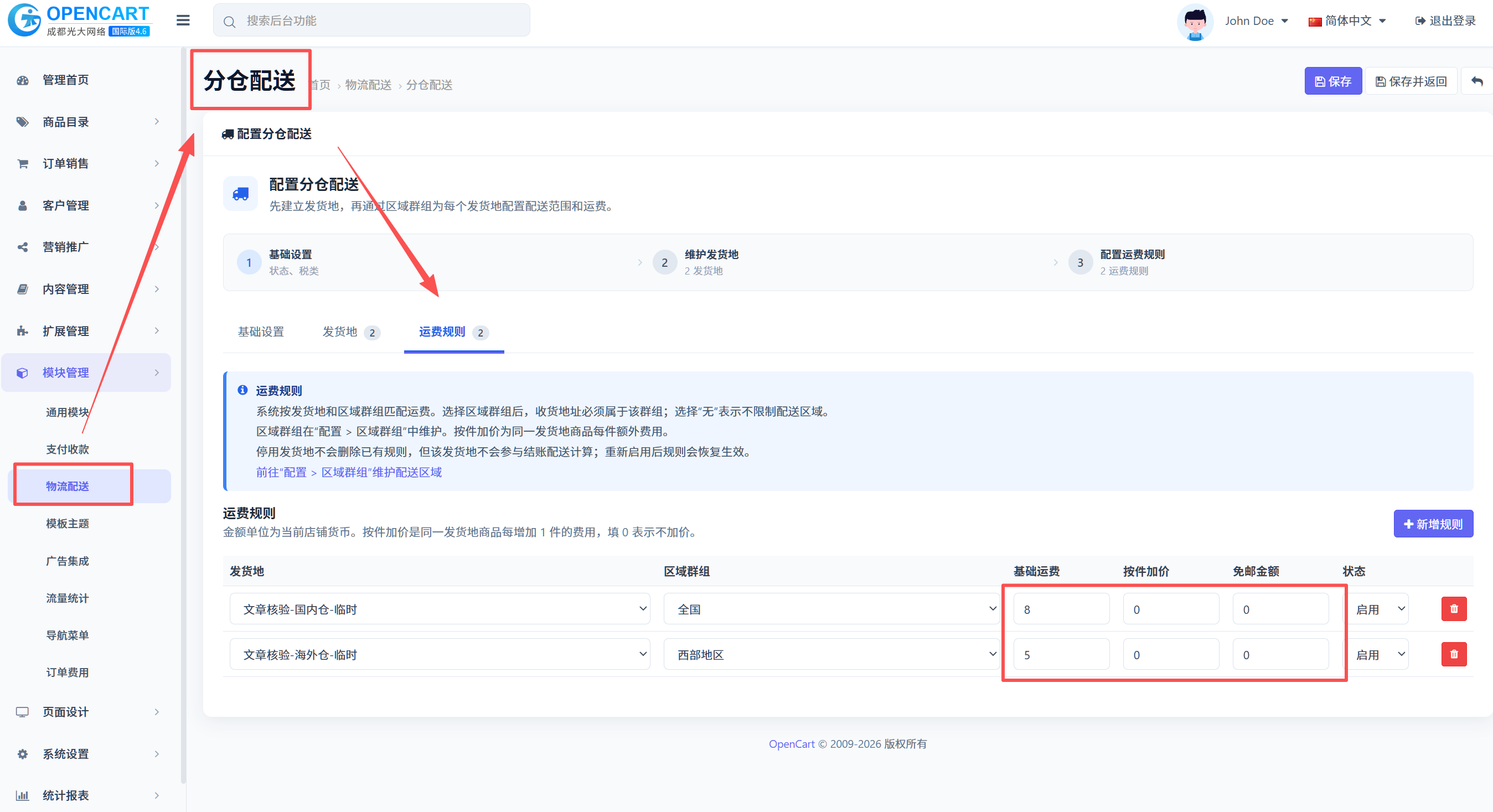Open the 文章核验-国内仓-临时 warehouse dropdown
Image resolution: width=1493 pixels, height=812 pixels.
coord(440,608)
